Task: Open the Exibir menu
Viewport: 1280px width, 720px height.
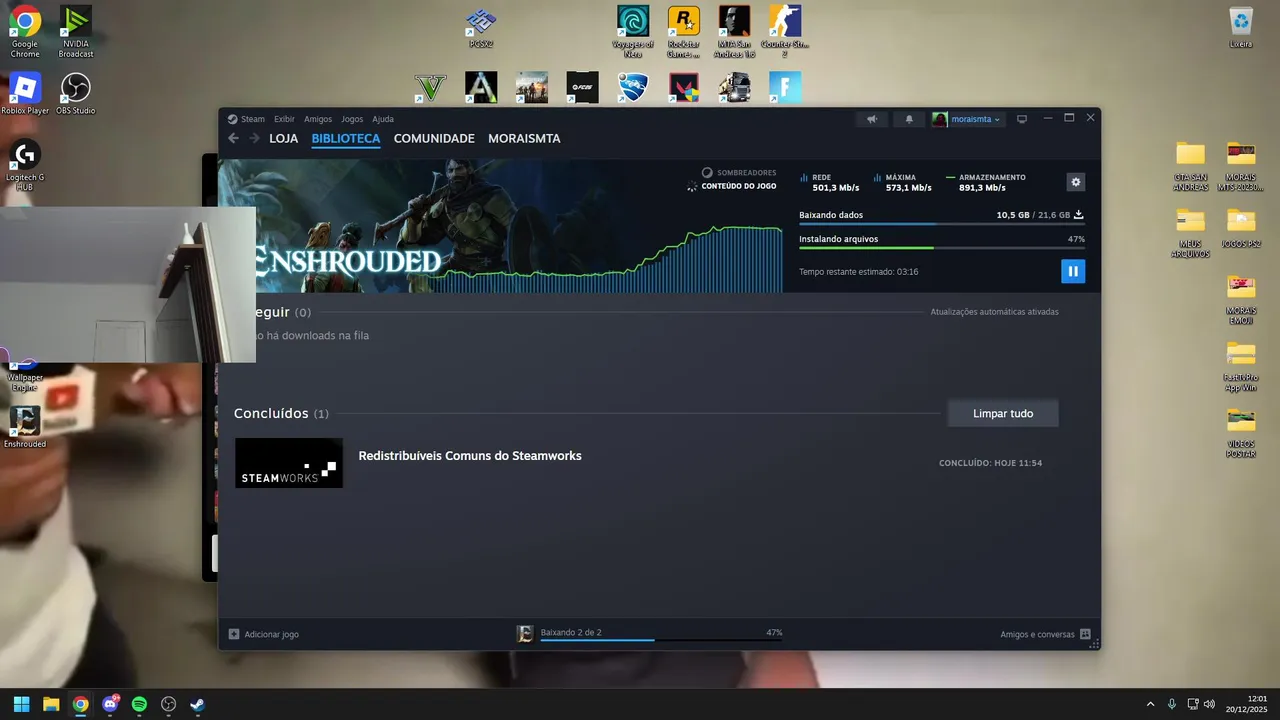Action: [284, 119]
